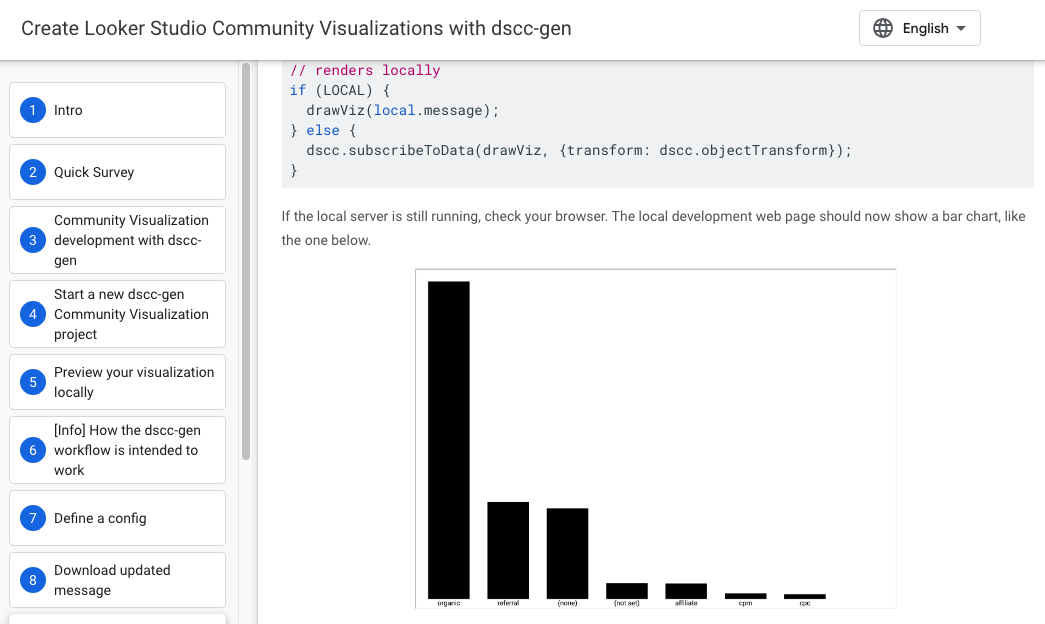Select the step 6 numbered marker
1045x624 pixels.
click(31, 450)
